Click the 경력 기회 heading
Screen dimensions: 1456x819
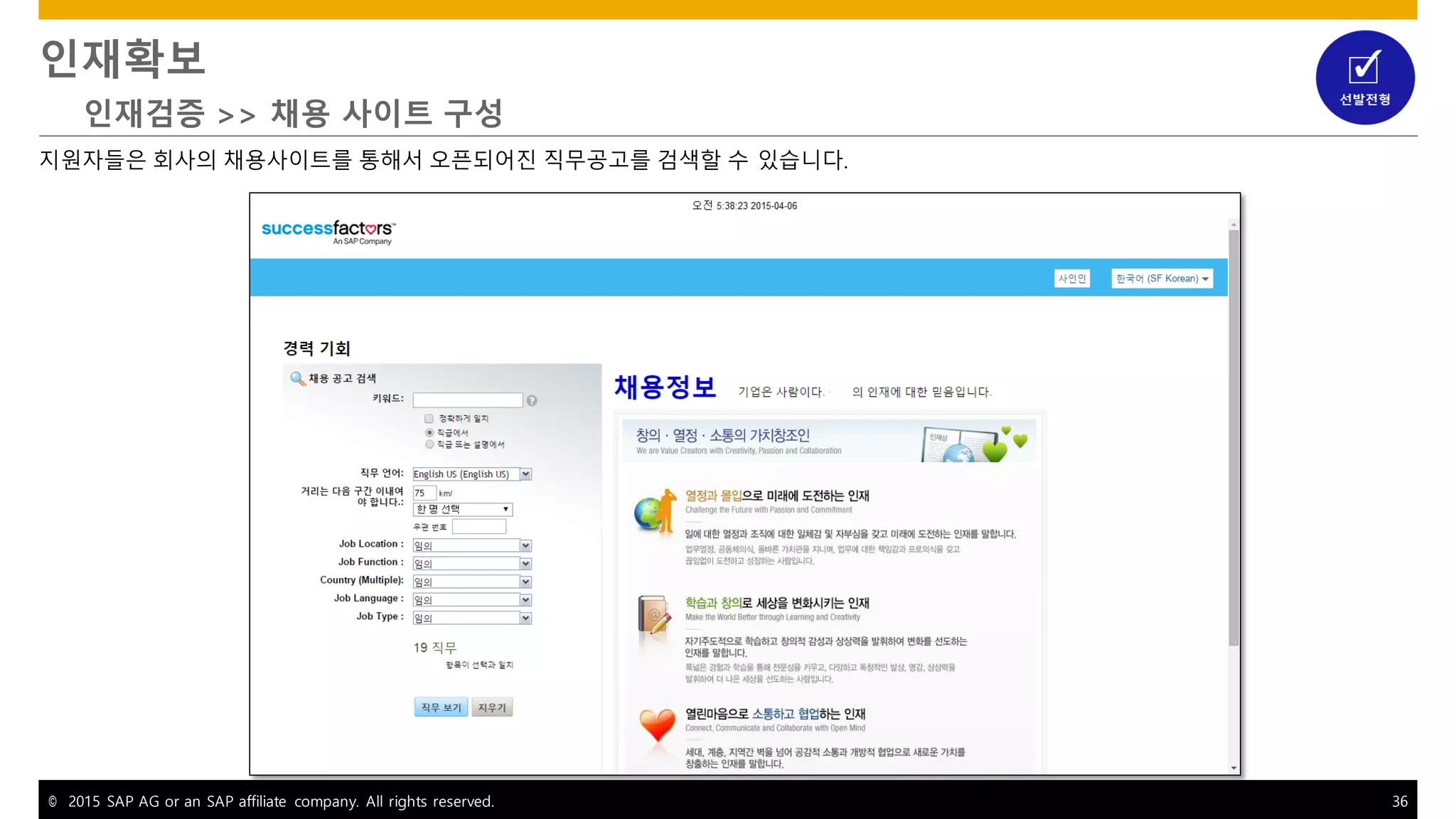pyautogui.click(x=316, y=348)
